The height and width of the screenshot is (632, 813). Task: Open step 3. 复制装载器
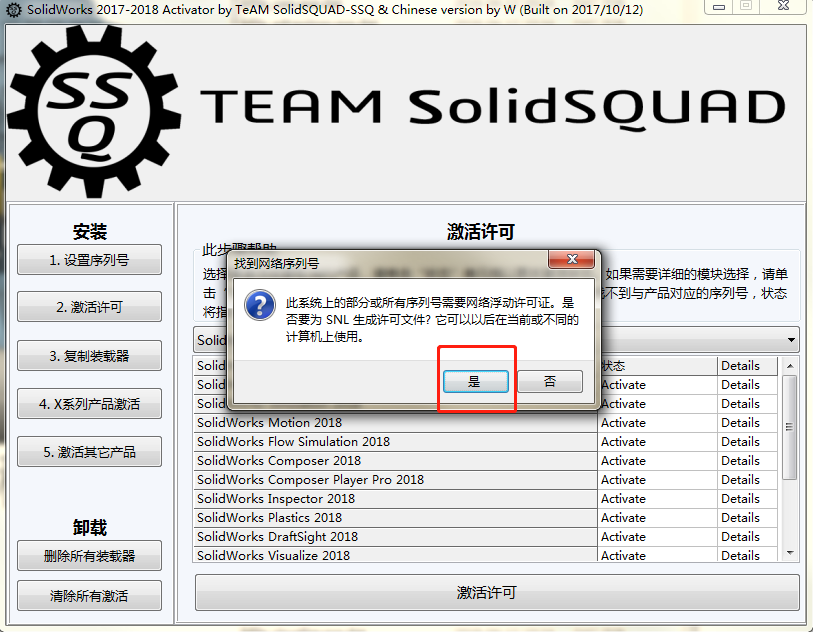pos(89,356)
